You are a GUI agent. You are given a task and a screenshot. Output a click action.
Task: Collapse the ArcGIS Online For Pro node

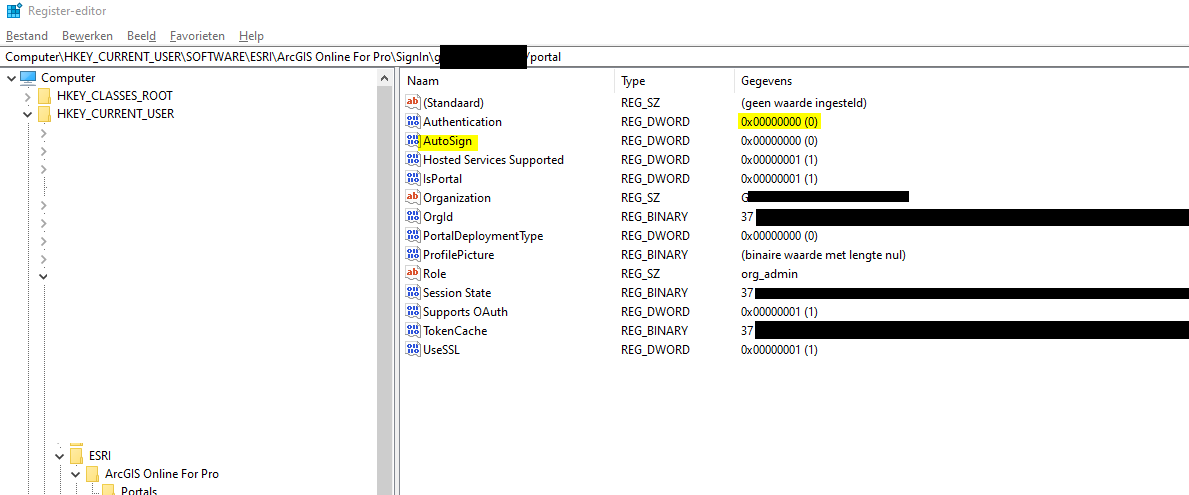click(x=75, y=474)
